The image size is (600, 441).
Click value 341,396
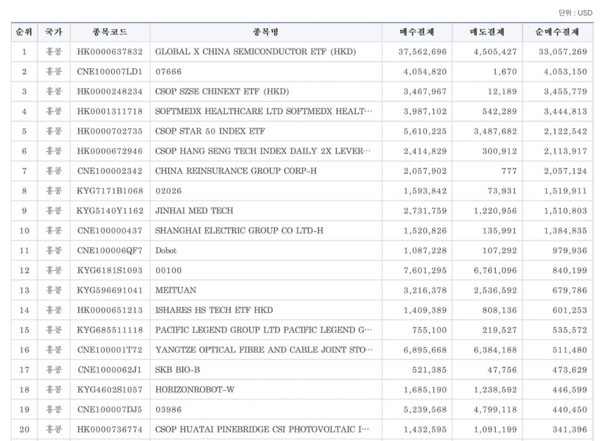tap(570, 430)
